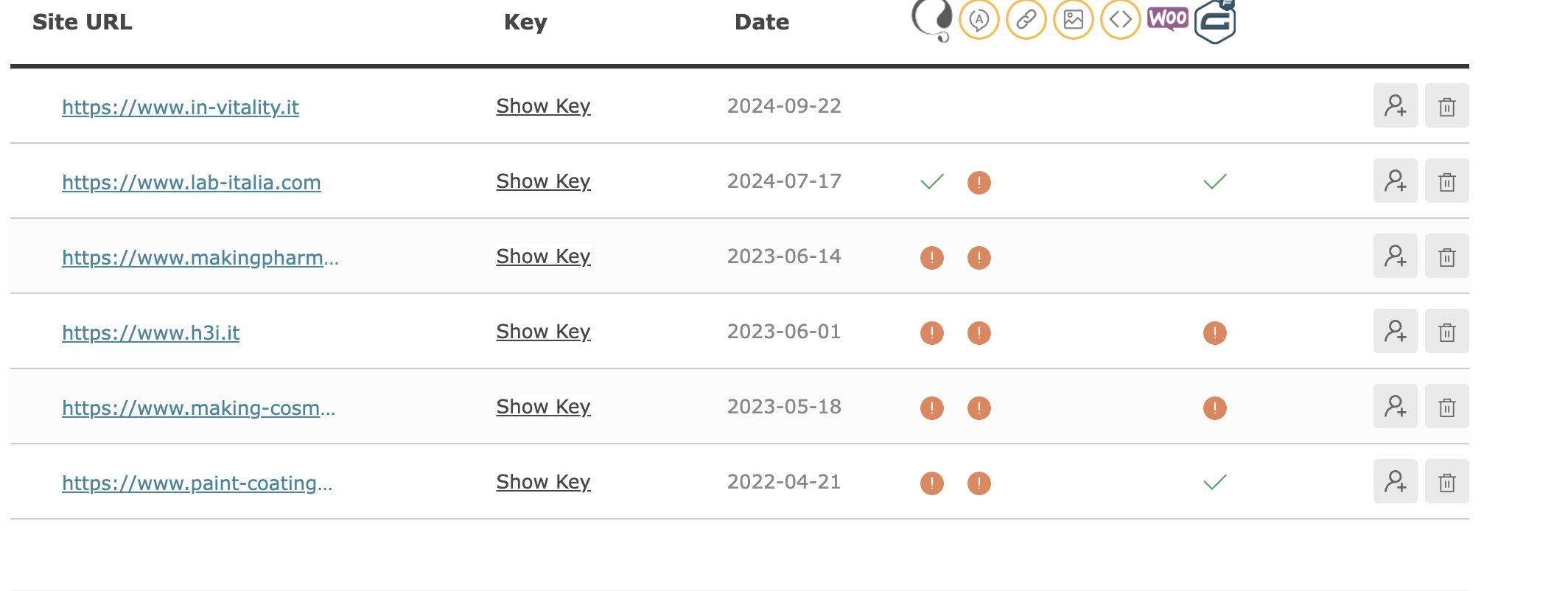Delete the lab-italia.com site entry
The image size is (1568, 591).
1447,181
